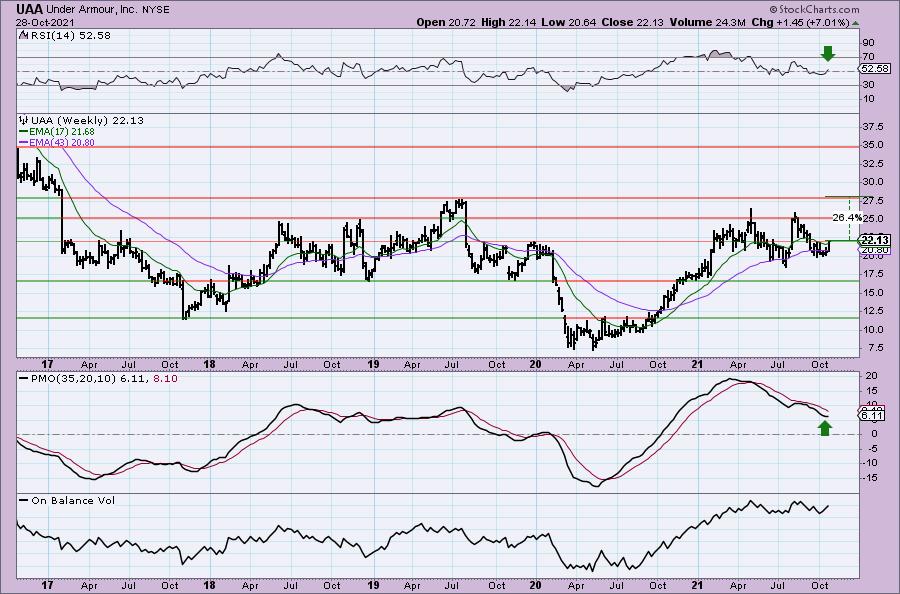The width and height of the screenshot is (900, 594).
Task: Click the 17.5 price axis label
Action: click(x=872, y=274)
